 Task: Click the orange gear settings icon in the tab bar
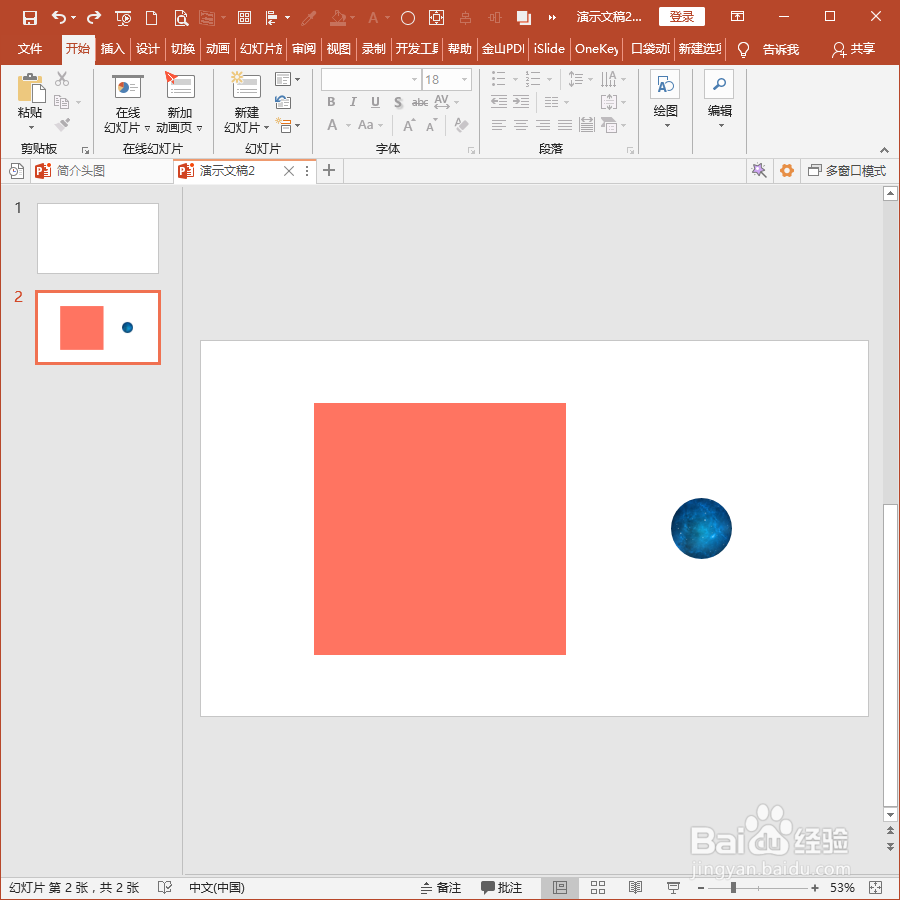(x=787, y=170)
